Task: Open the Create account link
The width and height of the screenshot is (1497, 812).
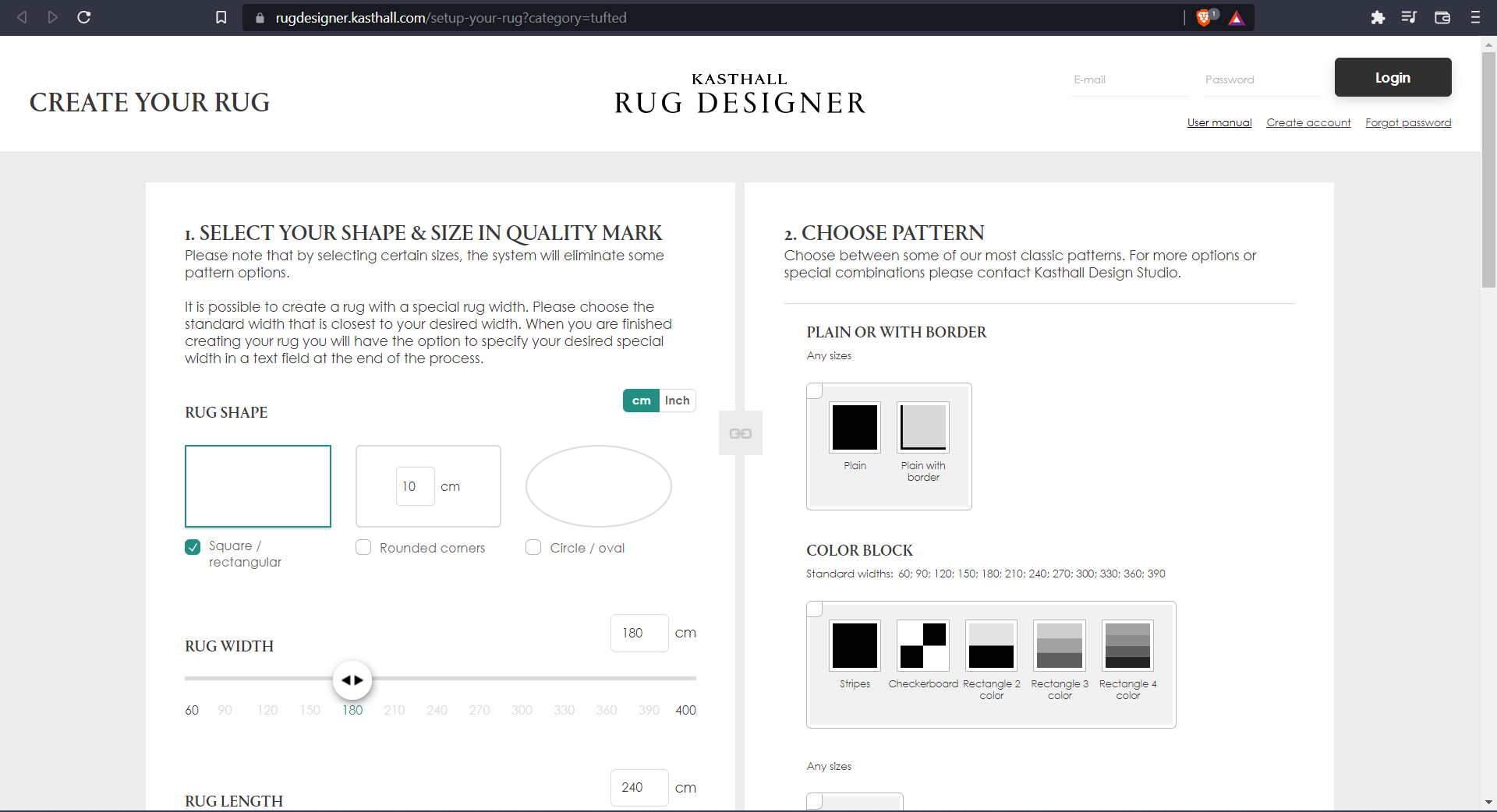Action: pos(1308,122)
